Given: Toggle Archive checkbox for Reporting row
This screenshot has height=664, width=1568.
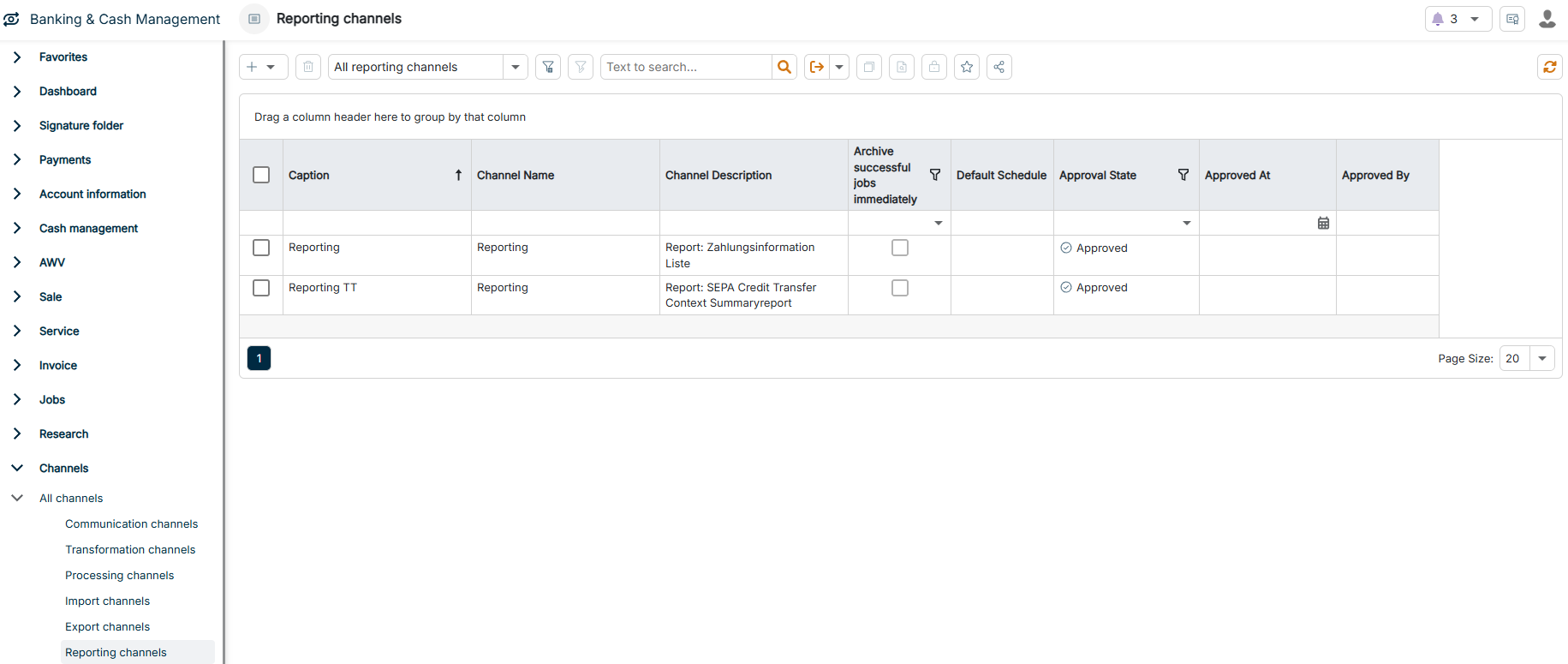Looking at the screenshot, I should [900, 248].
